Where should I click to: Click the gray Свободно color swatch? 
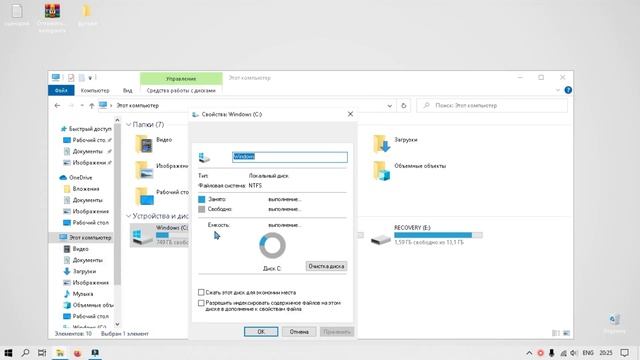pos(202,209)
